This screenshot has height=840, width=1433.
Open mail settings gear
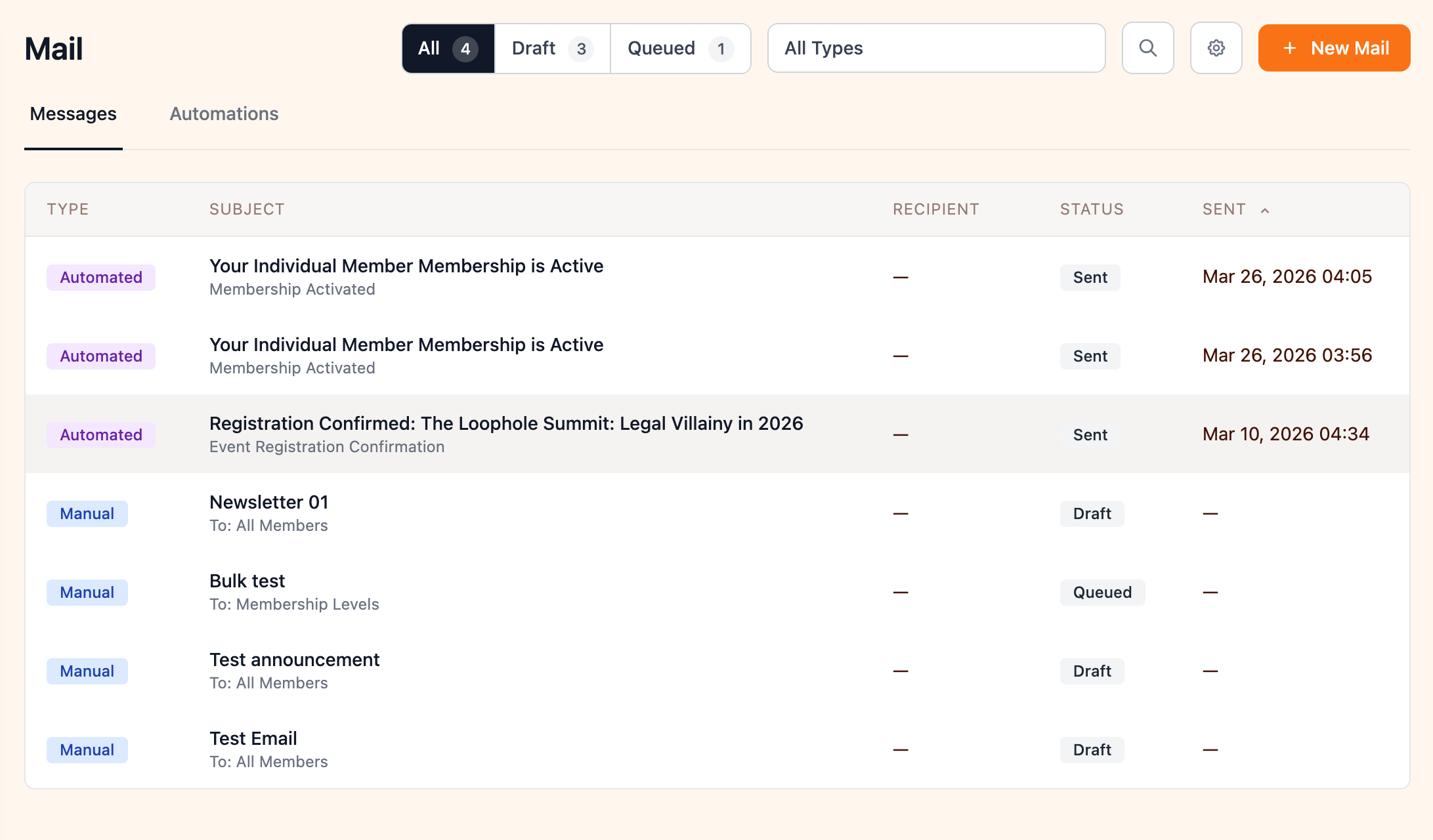click(1216, 48)
